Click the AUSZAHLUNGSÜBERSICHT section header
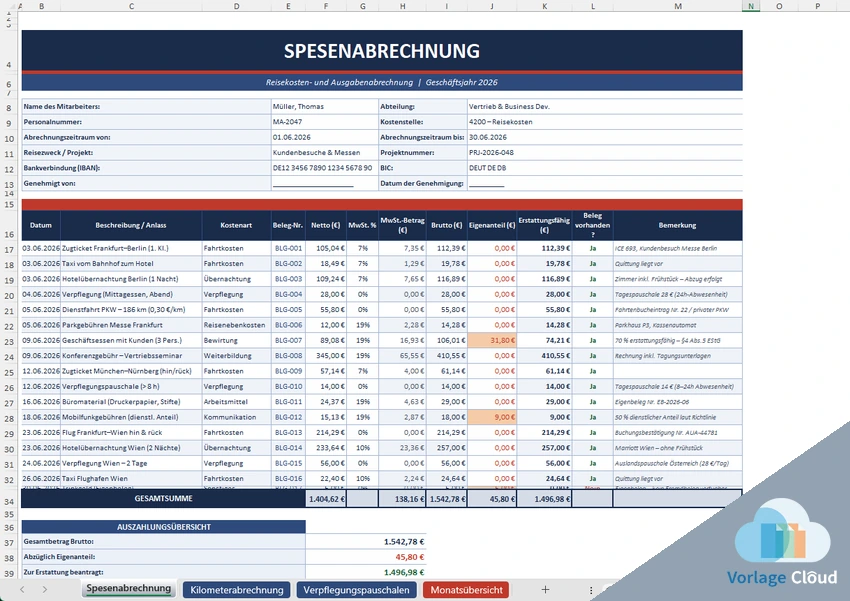This screenshot has width=850, height=601. 164,527
